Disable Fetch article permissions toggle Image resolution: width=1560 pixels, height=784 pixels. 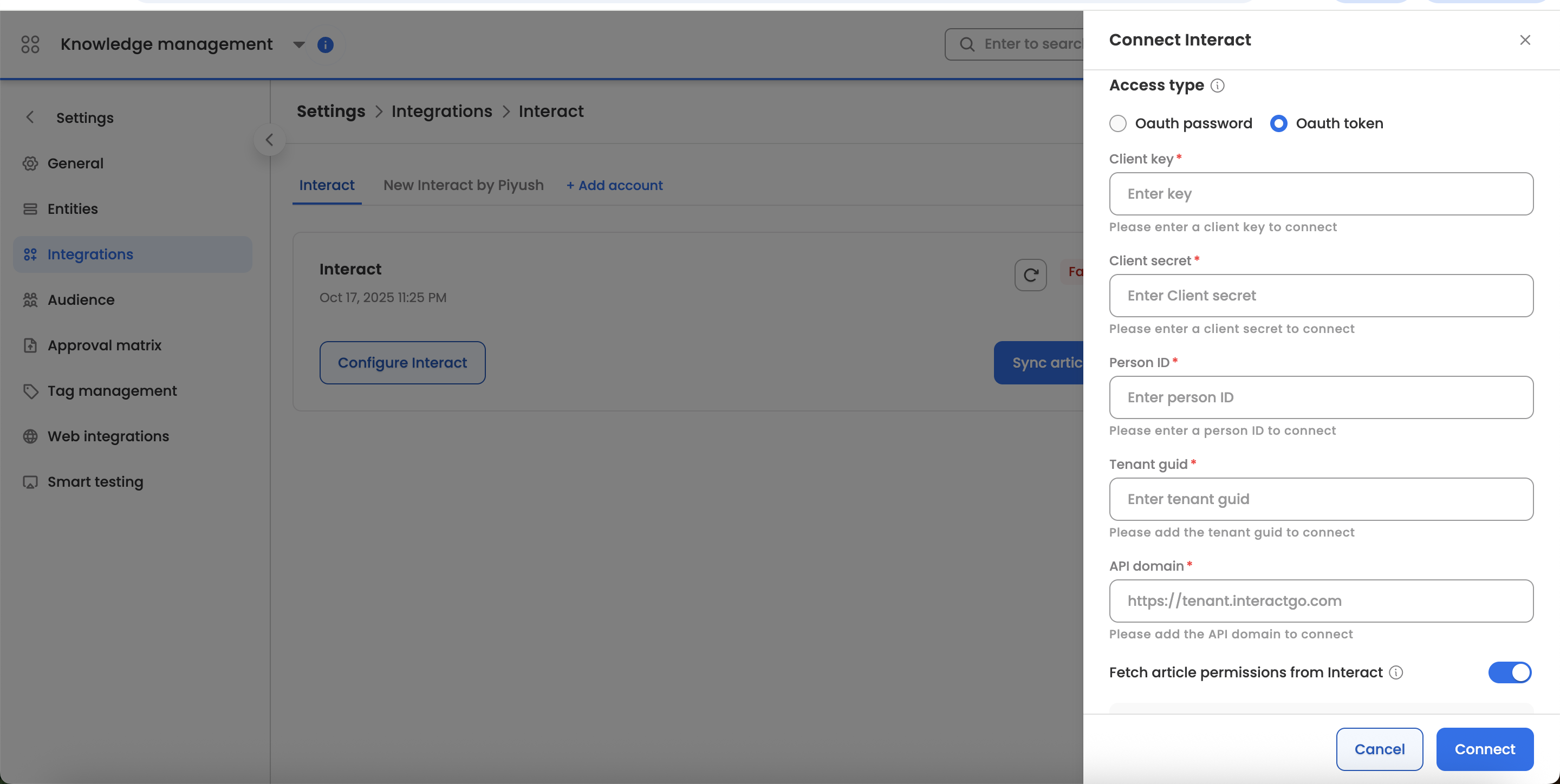[1509, 672]
